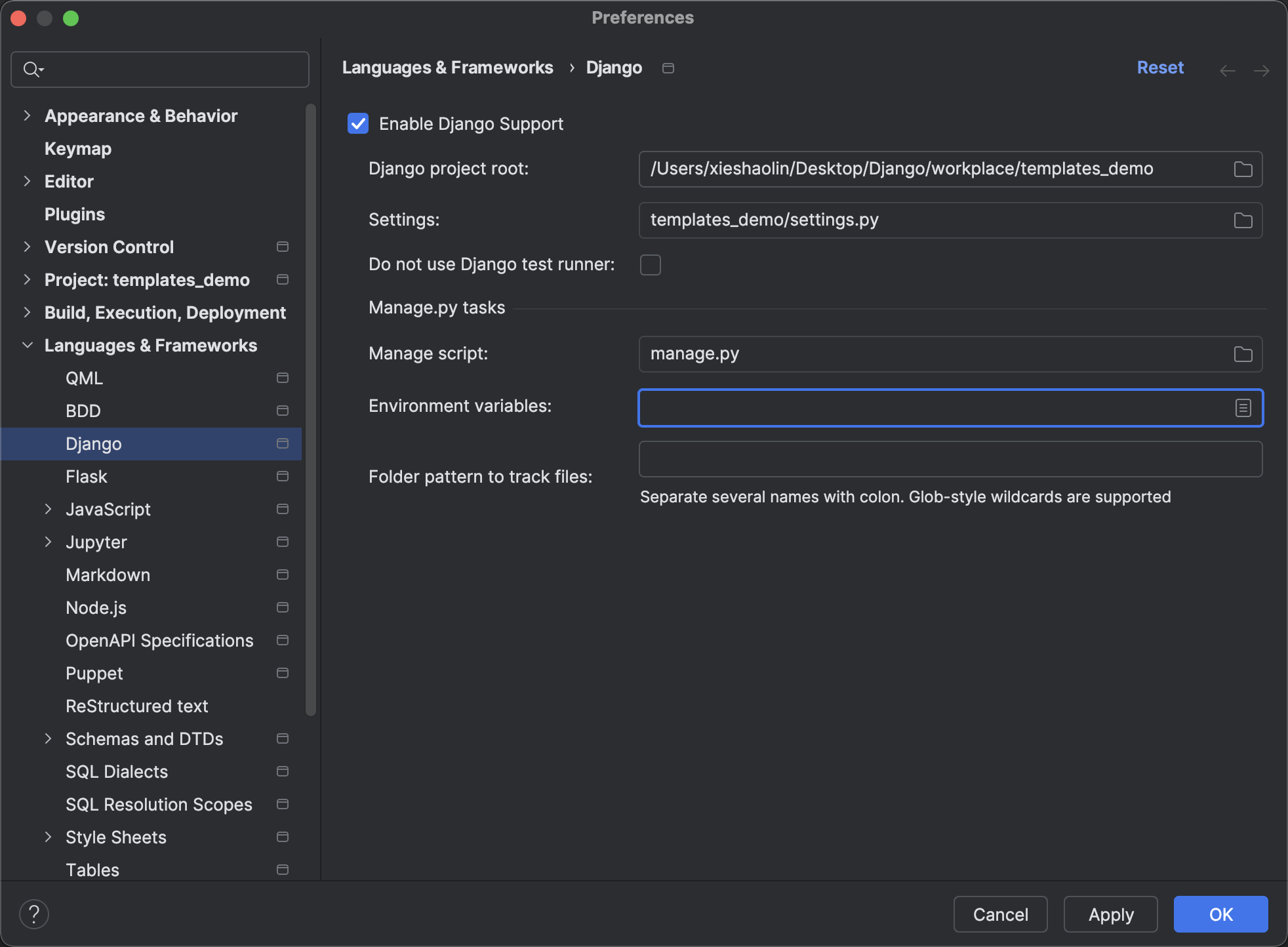
Task: Select SQL Dialects settings
Action: point(117,772)
